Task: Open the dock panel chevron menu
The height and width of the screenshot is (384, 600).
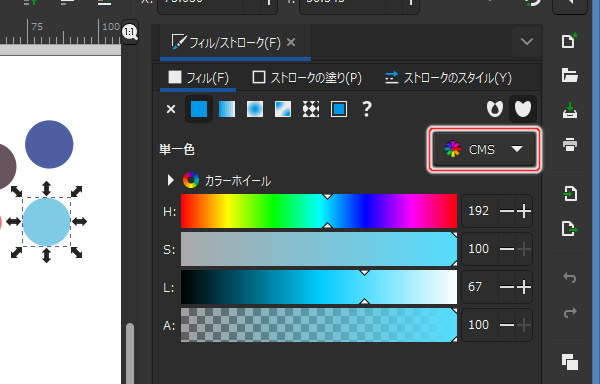Action: point(527,41)
